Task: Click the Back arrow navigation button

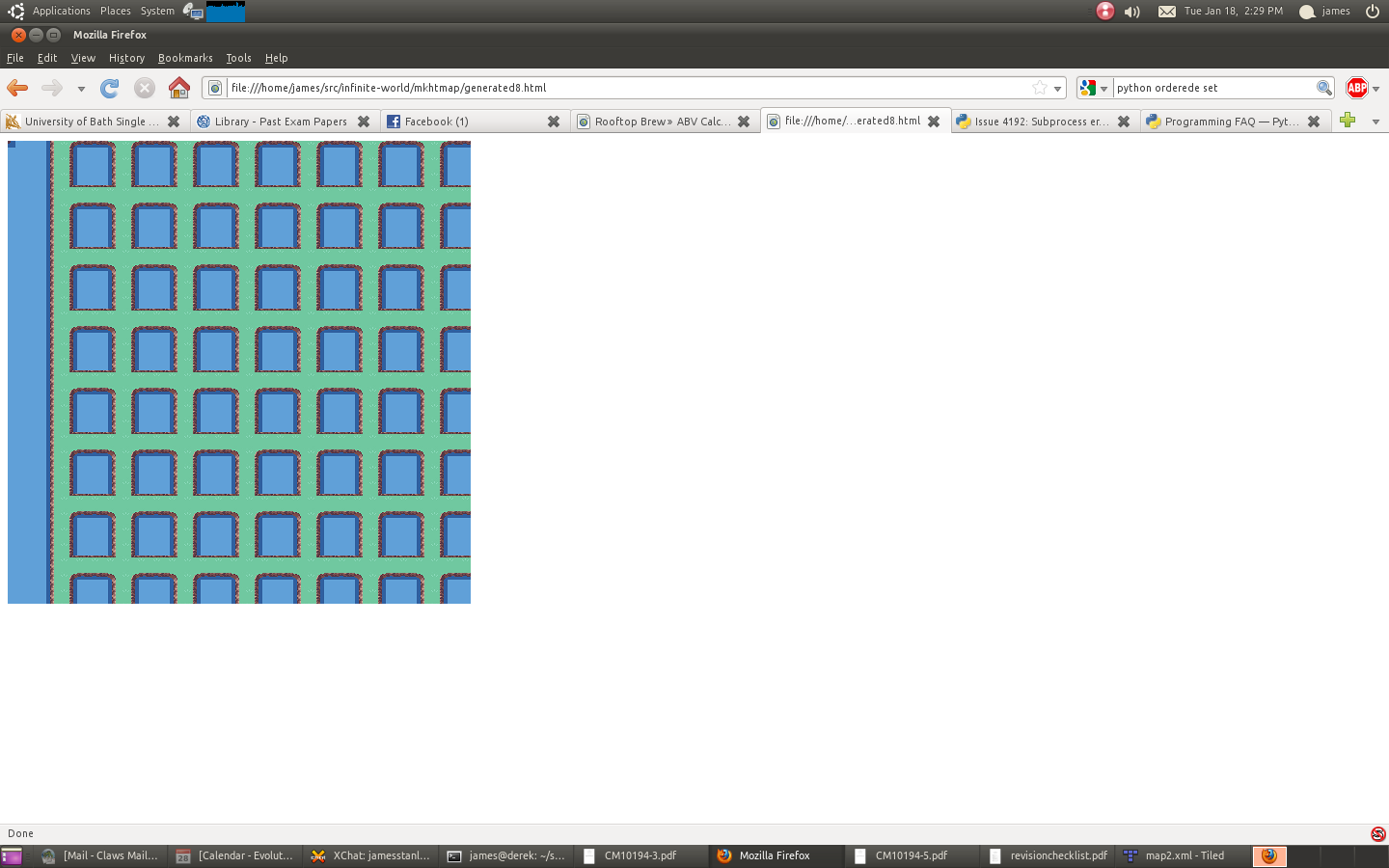Action: click(17, 88)
